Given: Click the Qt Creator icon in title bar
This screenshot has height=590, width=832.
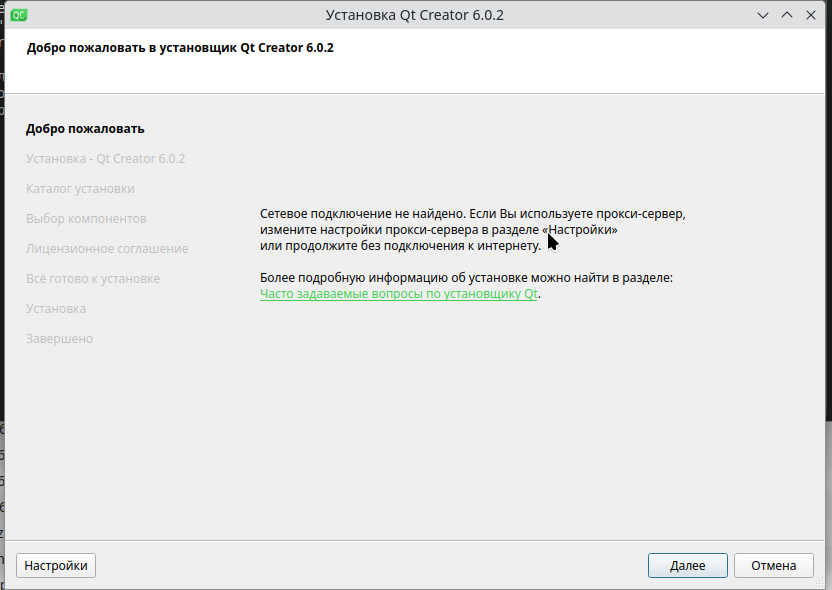Looking at the screenshot, I should [20, 15].
